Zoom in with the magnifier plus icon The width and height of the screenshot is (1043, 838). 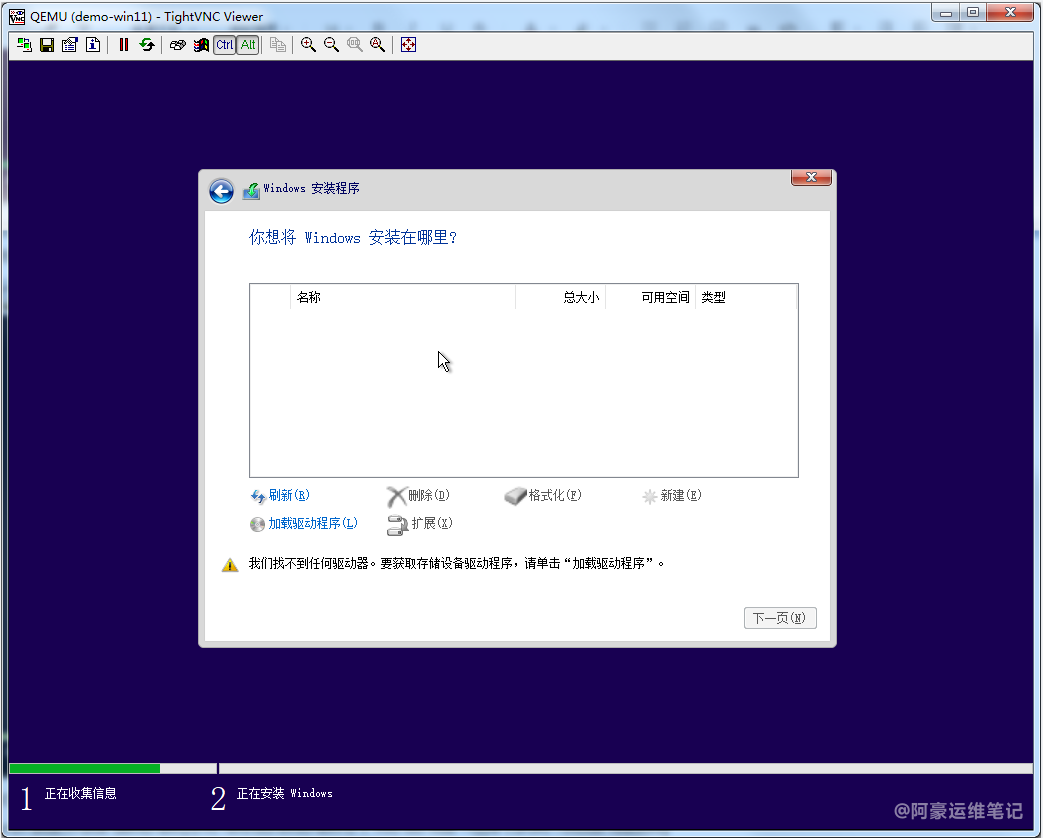(308, 45)
